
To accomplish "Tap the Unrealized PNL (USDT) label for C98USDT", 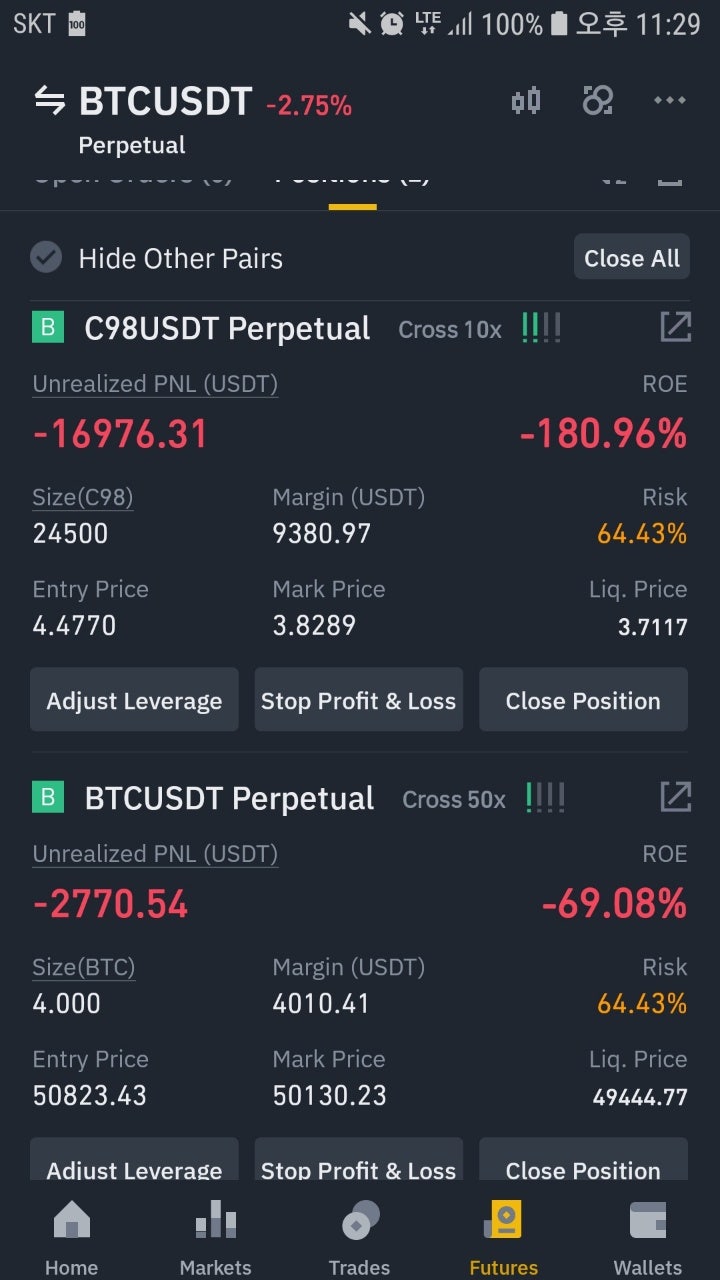I will click(x=155, y=384).
